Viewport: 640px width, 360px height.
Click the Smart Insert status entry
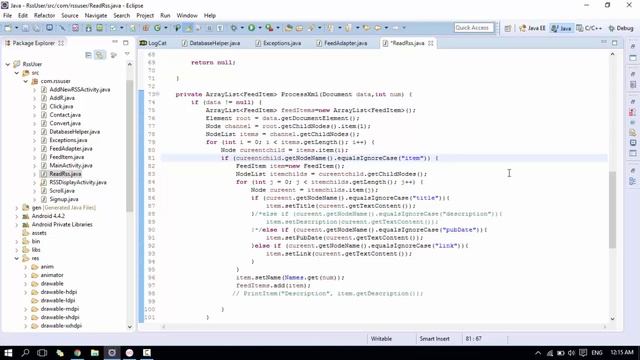pyautogui.click(x=434, y=339)
